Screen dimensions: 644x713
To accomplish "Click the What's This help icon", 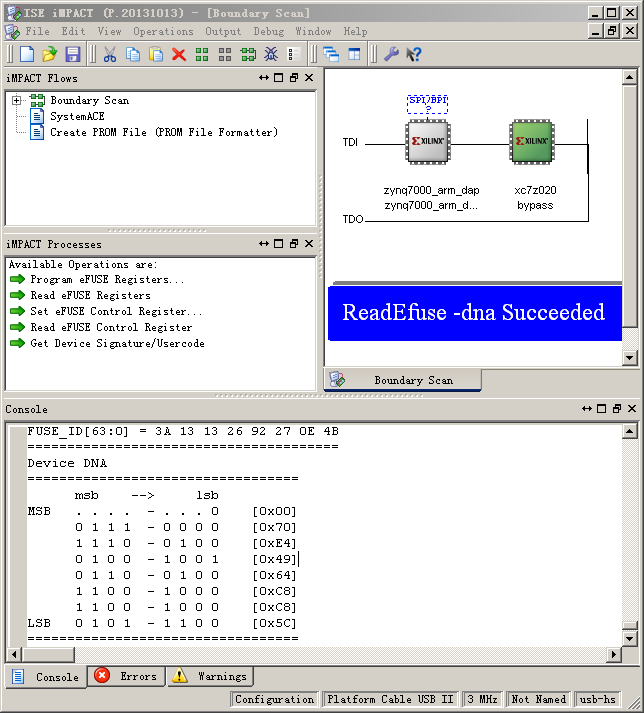I will click(x=414, y=54).
